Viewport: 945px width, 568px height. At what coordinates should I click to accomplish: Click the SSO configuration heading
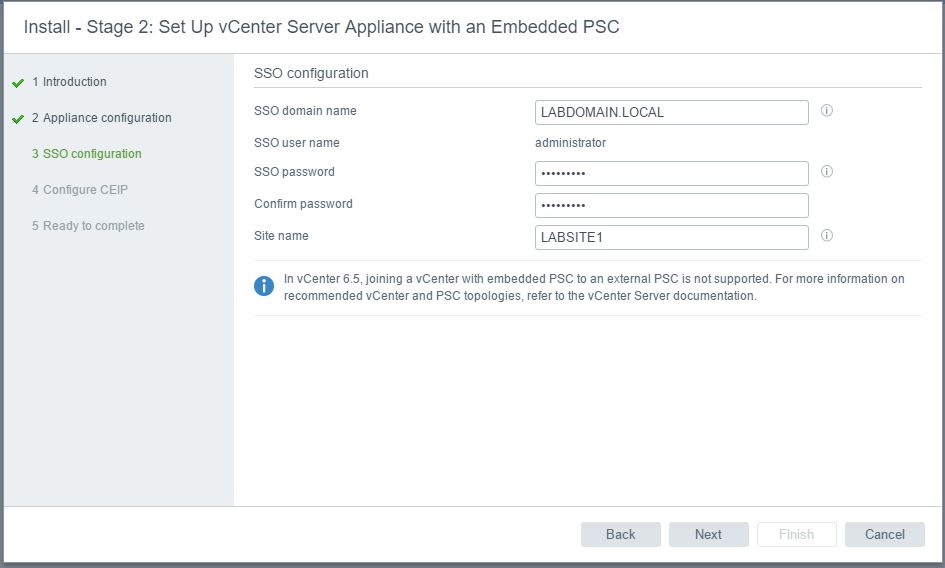tap(311, 74)
